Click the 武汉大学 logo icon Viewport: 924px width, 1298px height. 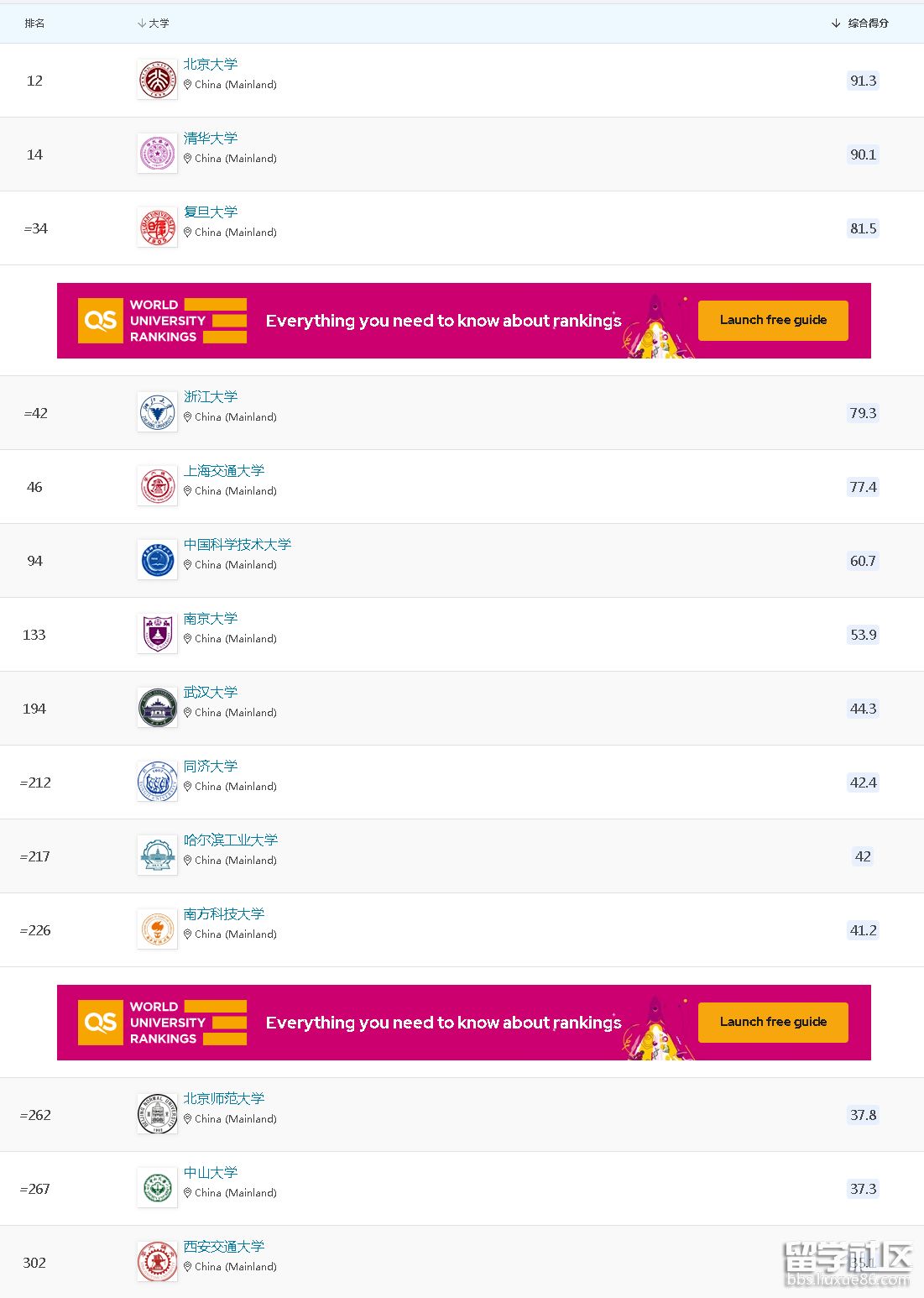click(x=157, y=708)
